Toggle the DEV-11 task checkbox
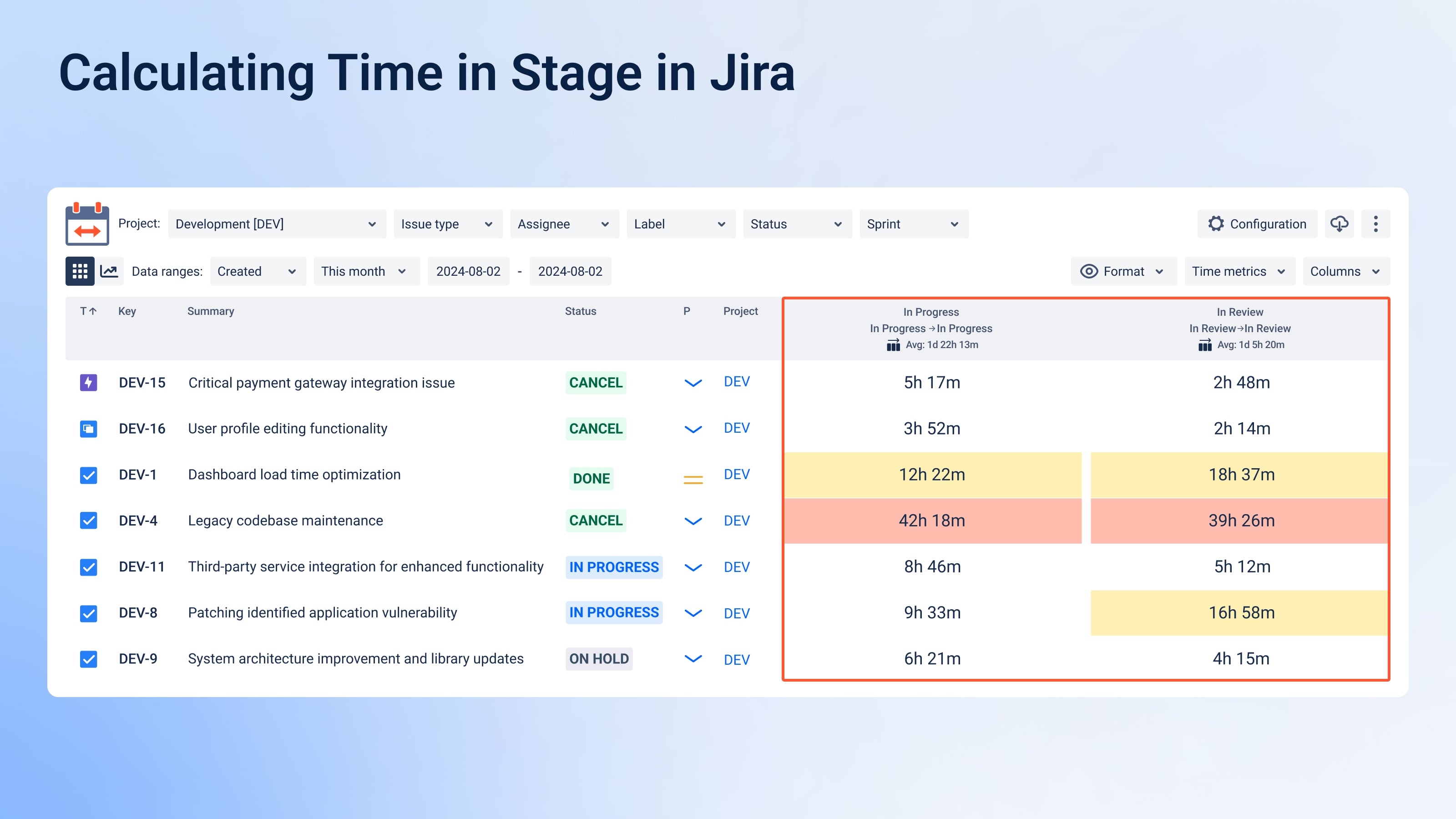The height and width of the screenshot is (819, 1456). [88, 567]
